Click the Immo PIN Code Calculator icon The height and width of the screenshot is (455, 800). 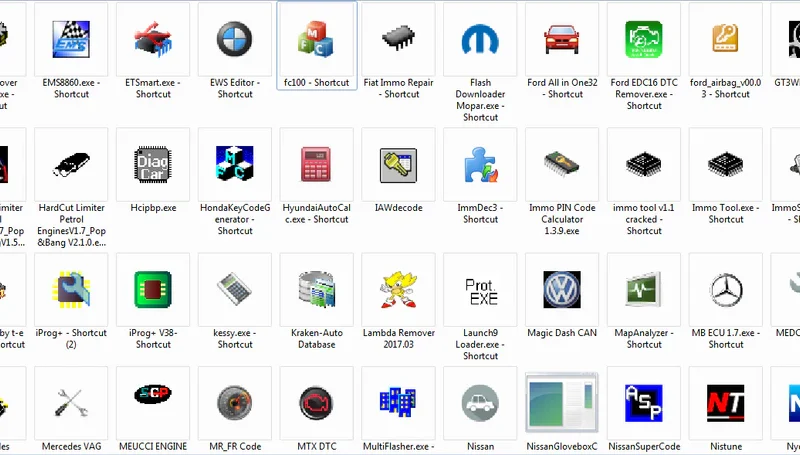coord(562,164)
